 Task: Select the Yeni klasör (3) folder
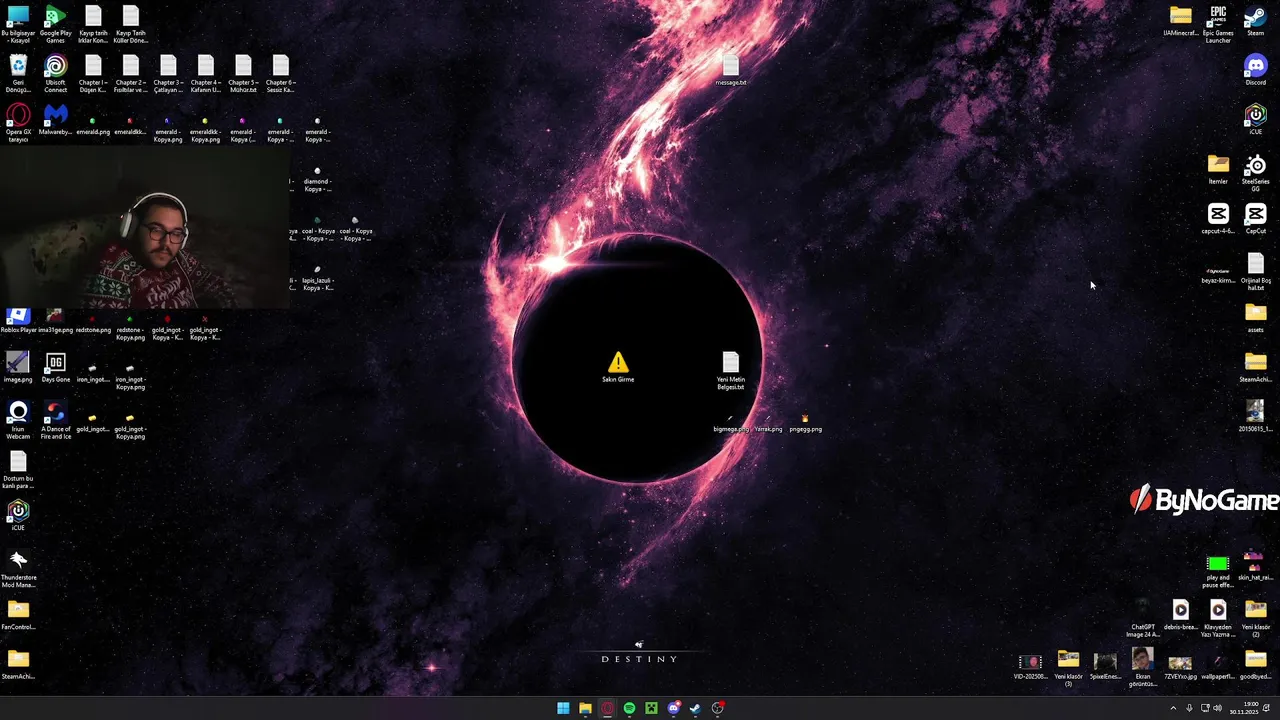[1068, 668]
